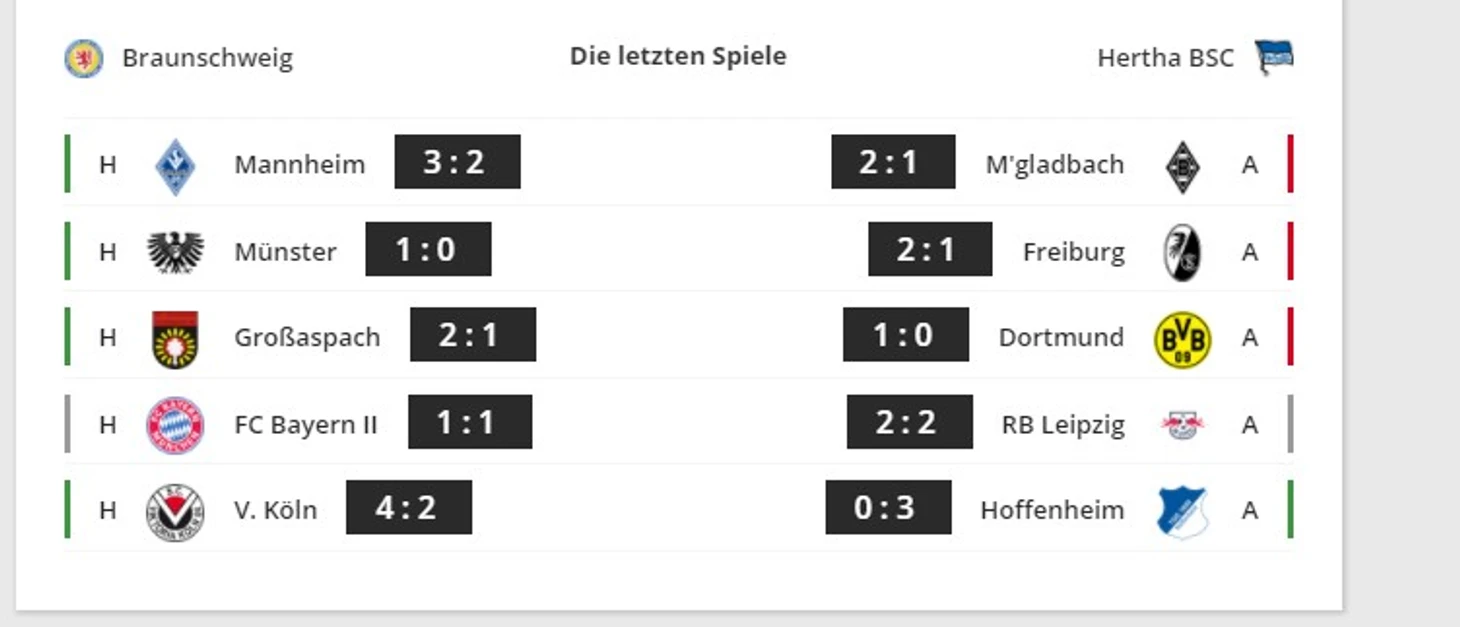Click the Dortmund BVB logo
The height and width of the screenshot is (627, 1460).
coord(1183,339)
